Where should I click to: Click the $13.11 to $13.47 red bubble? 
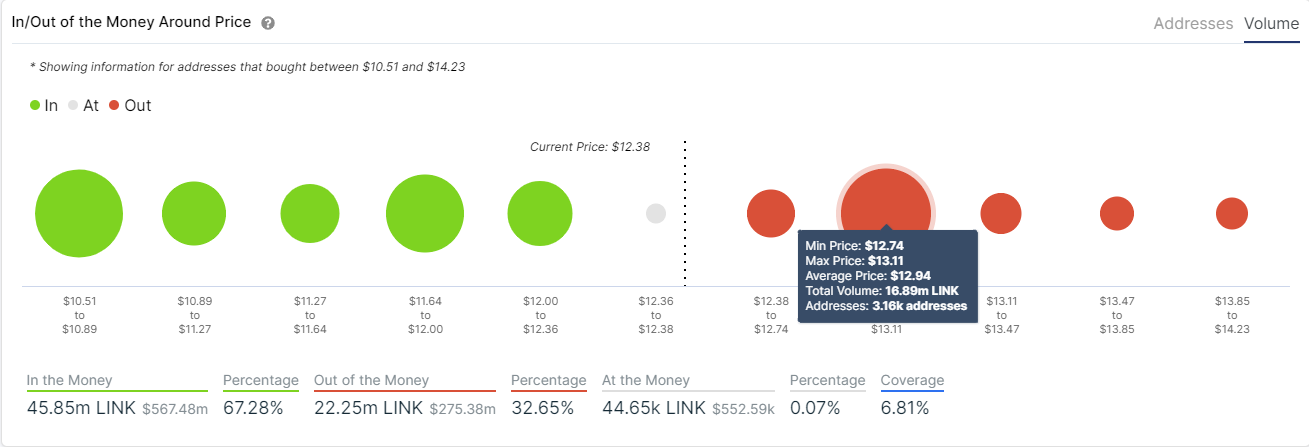[1001, 213]
